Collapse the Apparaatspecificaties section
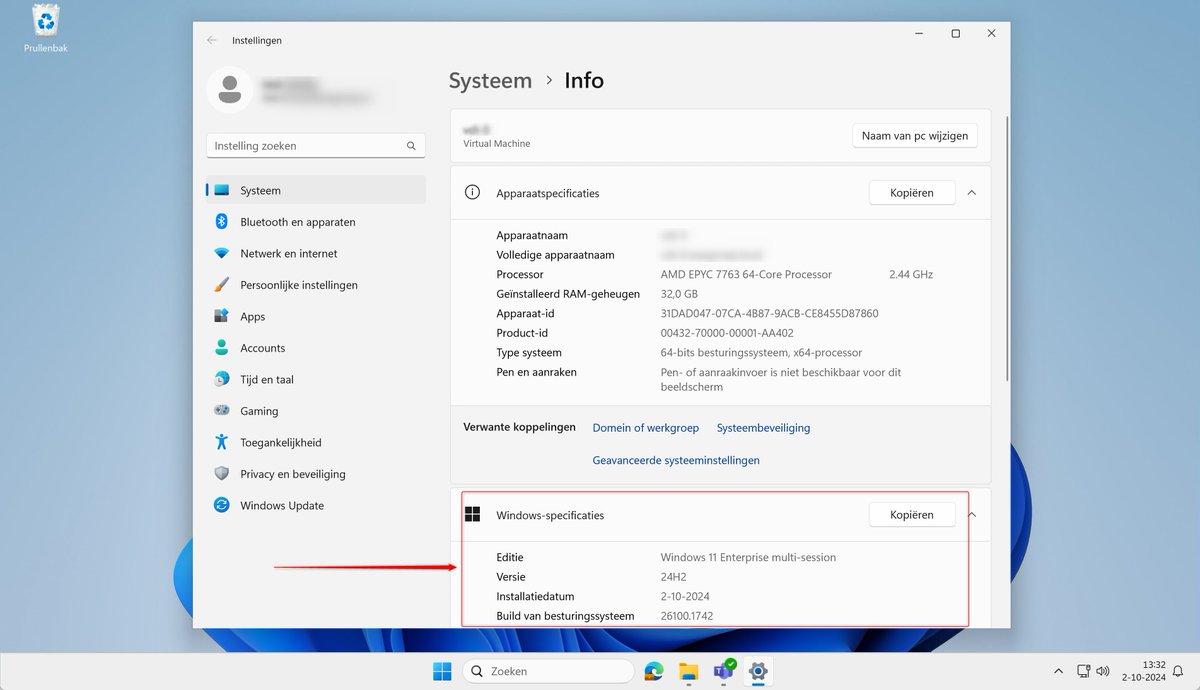 [971, 192]
